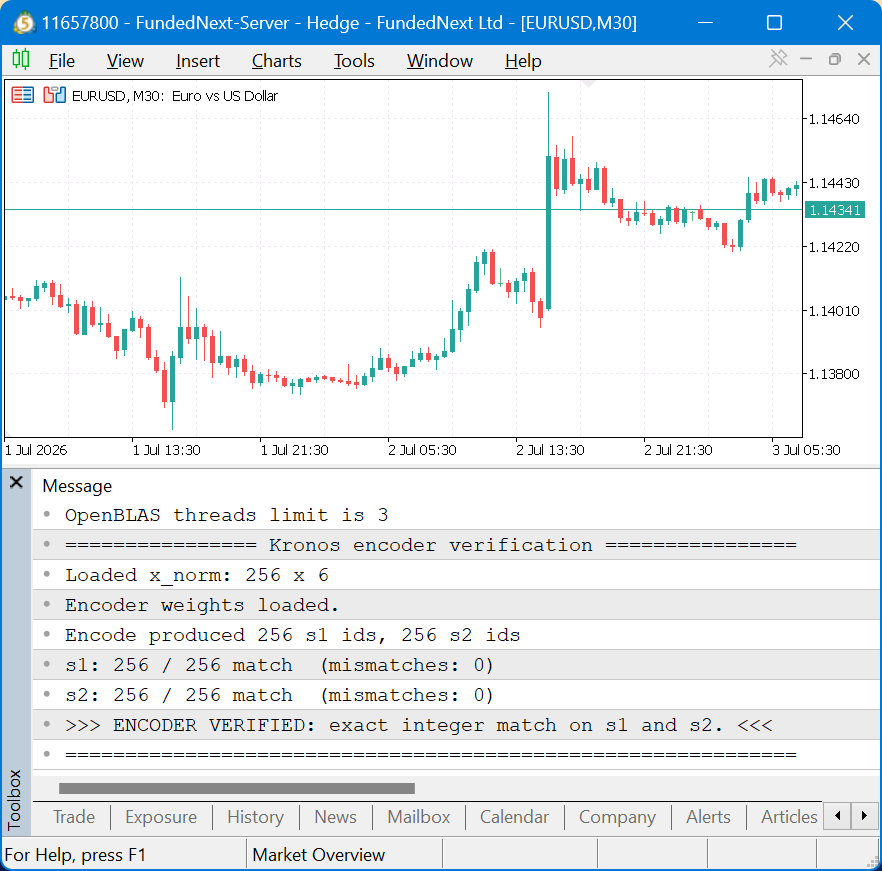Select the 'Loaded x_norm: 256 x 6' row

click(457, 575)
